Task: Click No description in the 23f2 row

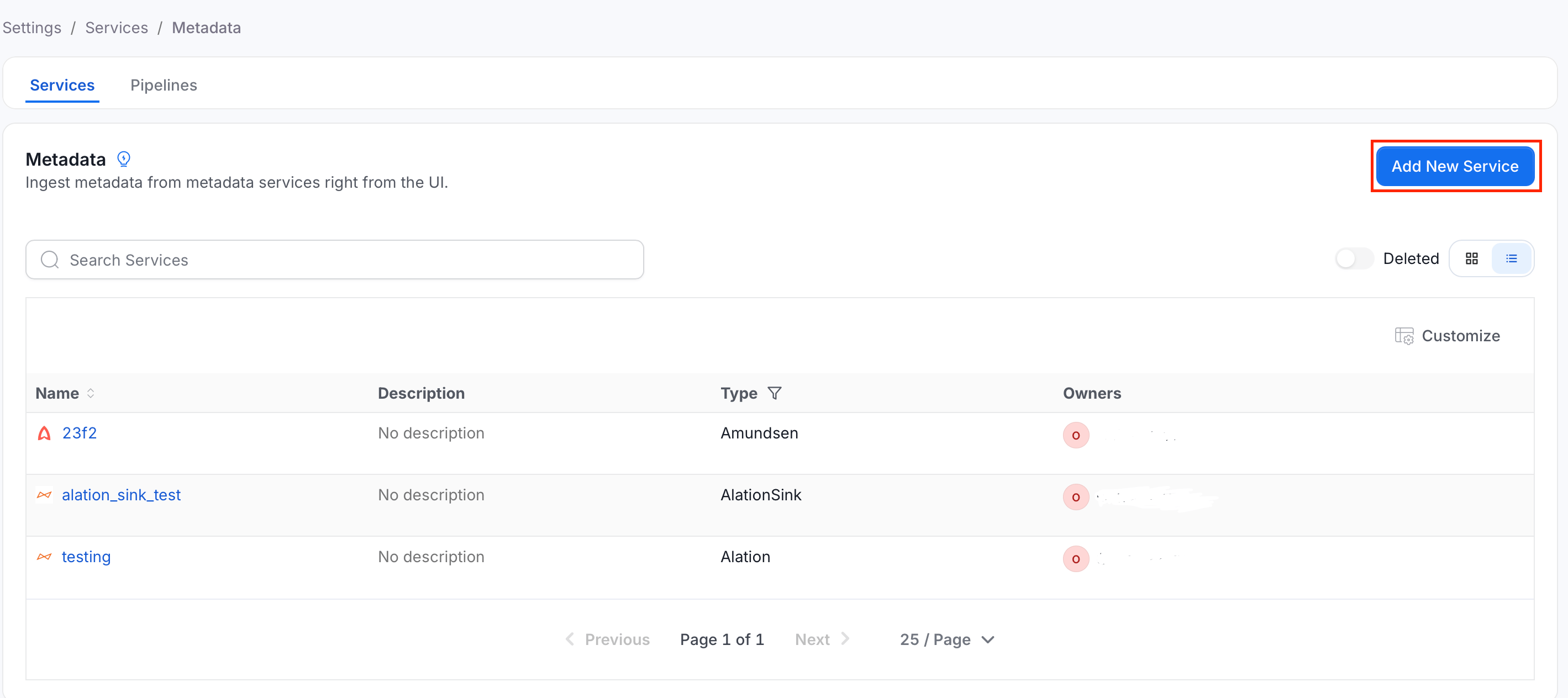Action: tap(431, 433)
